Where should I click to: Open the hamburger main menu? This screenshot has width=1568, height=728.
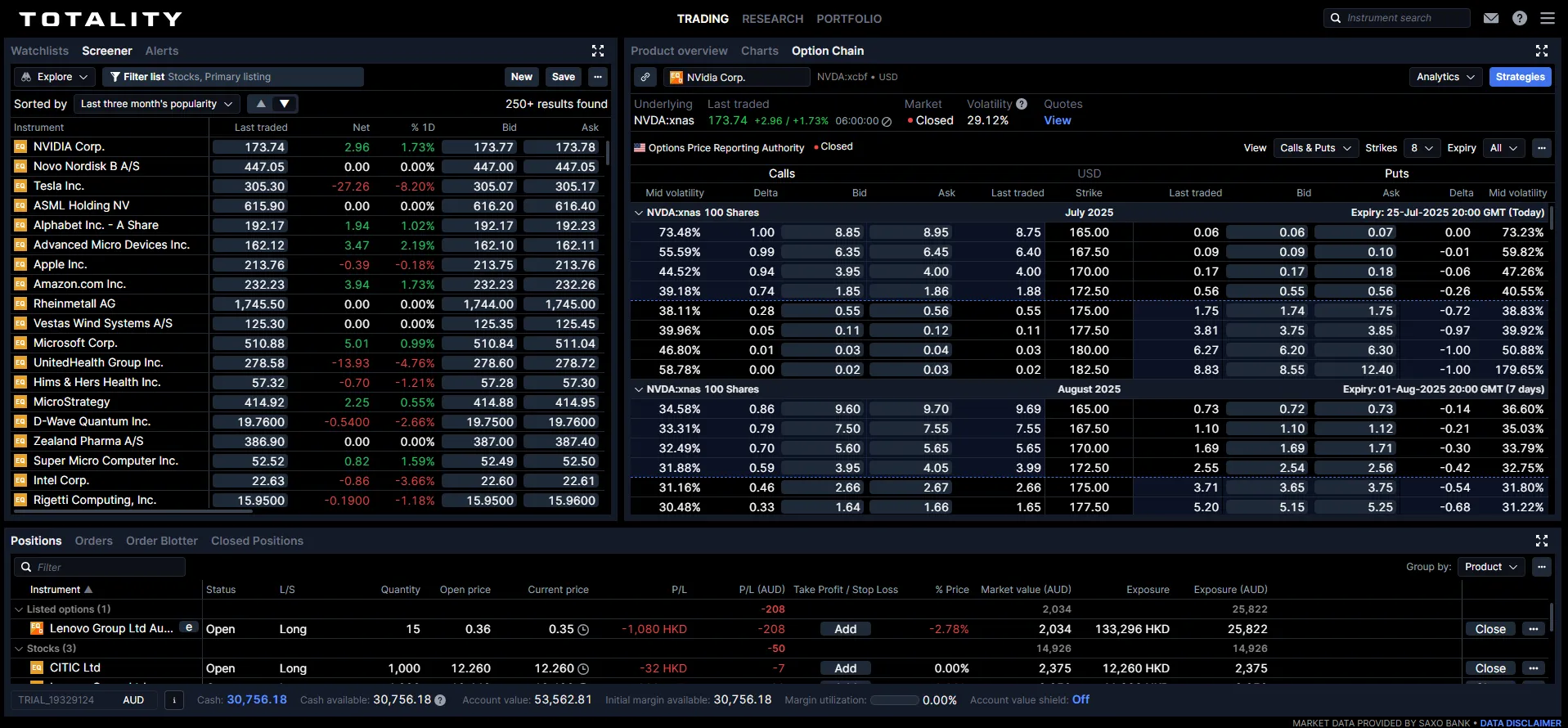click(x=1548, y=18)
